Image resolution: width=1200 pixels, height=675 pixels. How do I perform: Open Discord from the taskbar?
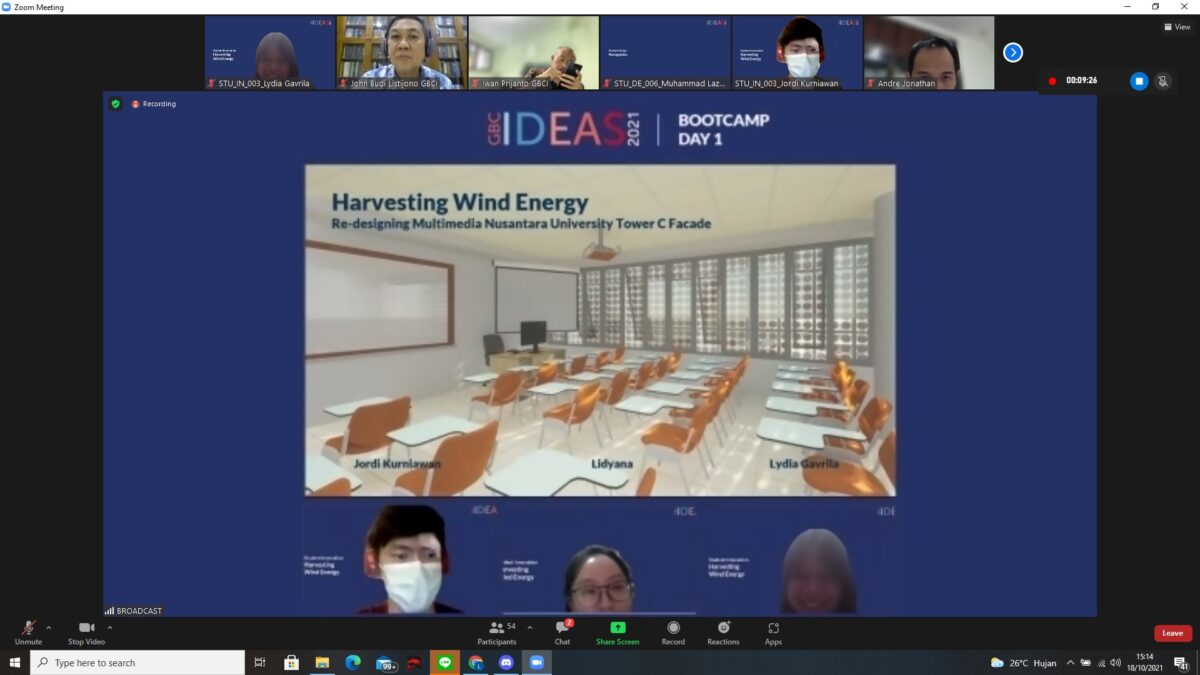[506, 663]
